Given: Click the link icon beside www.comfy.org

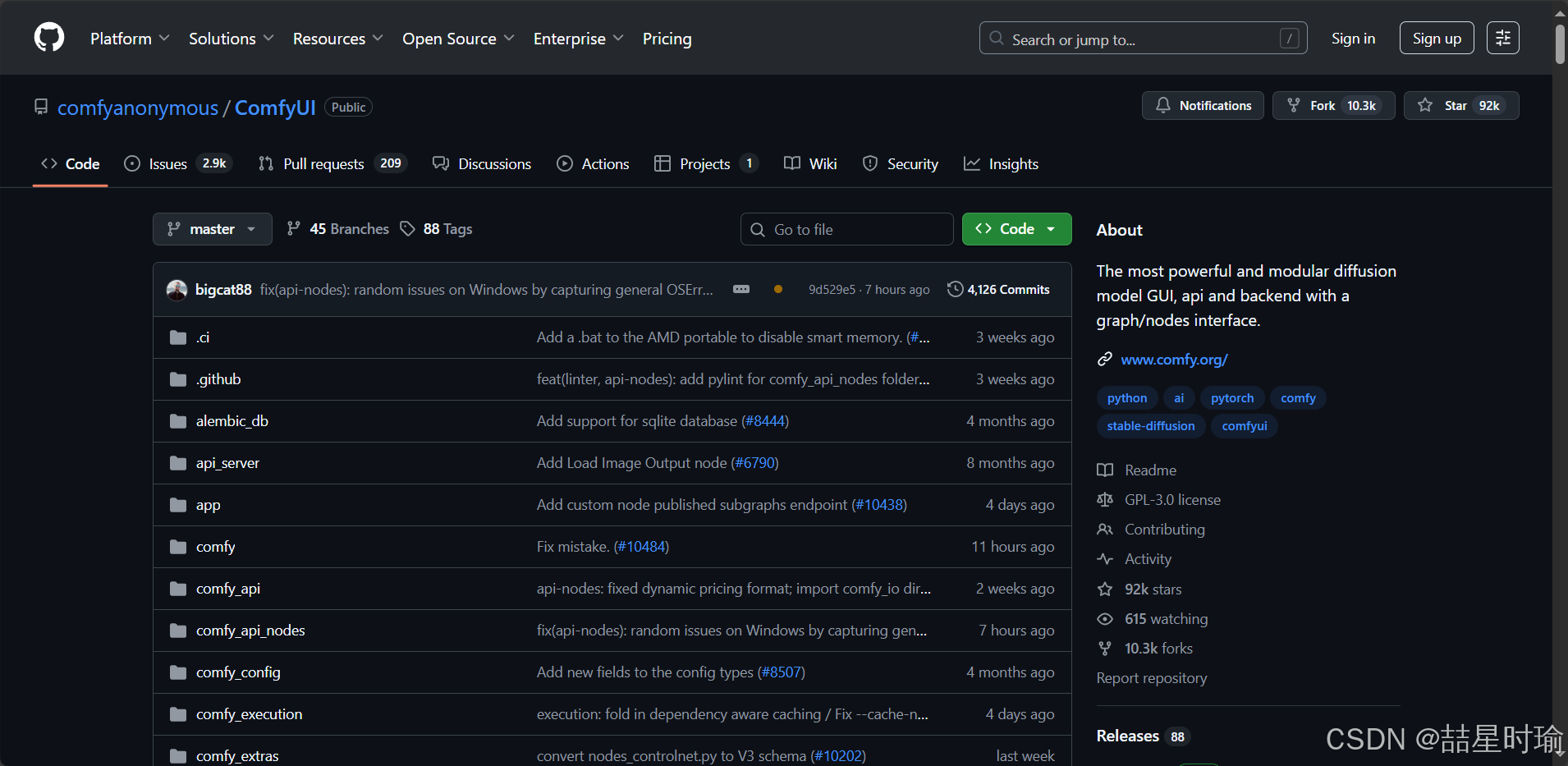Looking at the screenshot, I should [x=1105, y=360].
